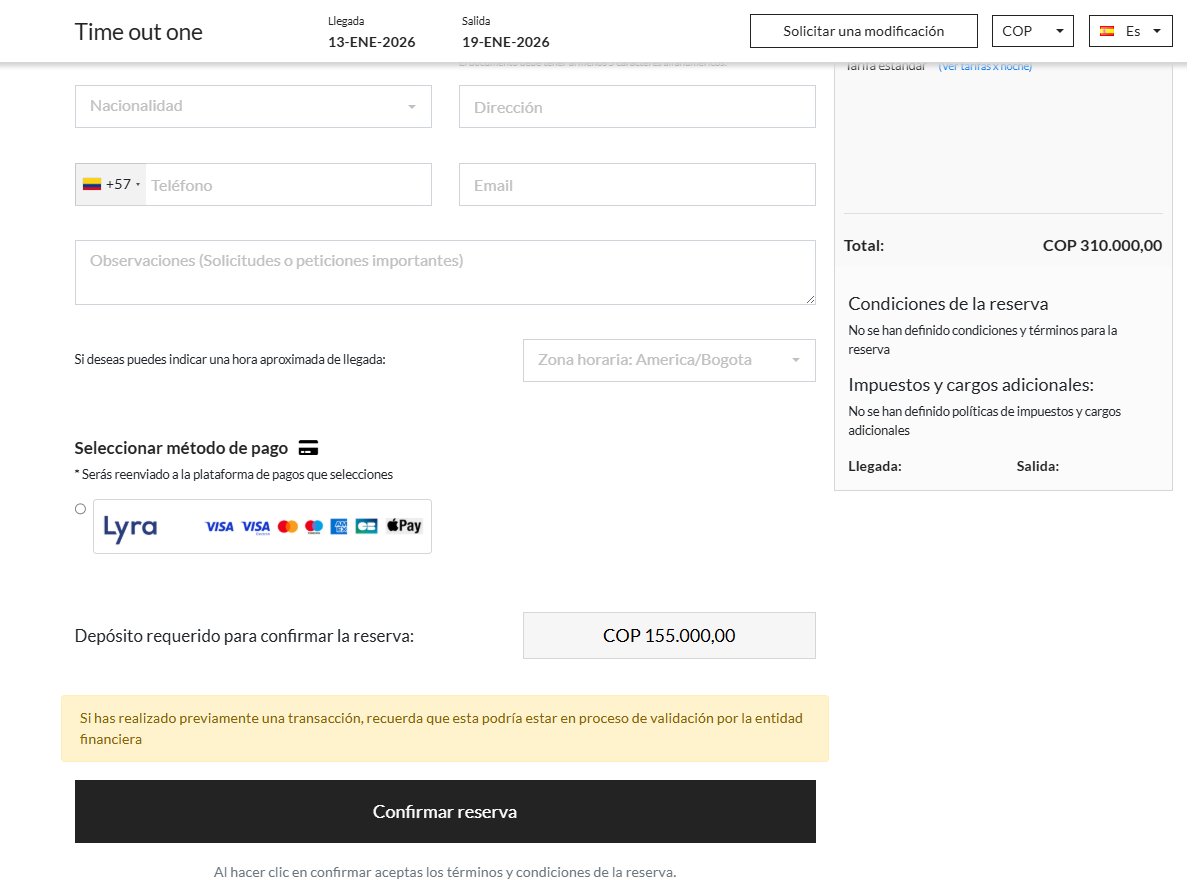Open the +57 country code selector
The width and height of the screenshot is (1187, 893).
pos(111,185)
